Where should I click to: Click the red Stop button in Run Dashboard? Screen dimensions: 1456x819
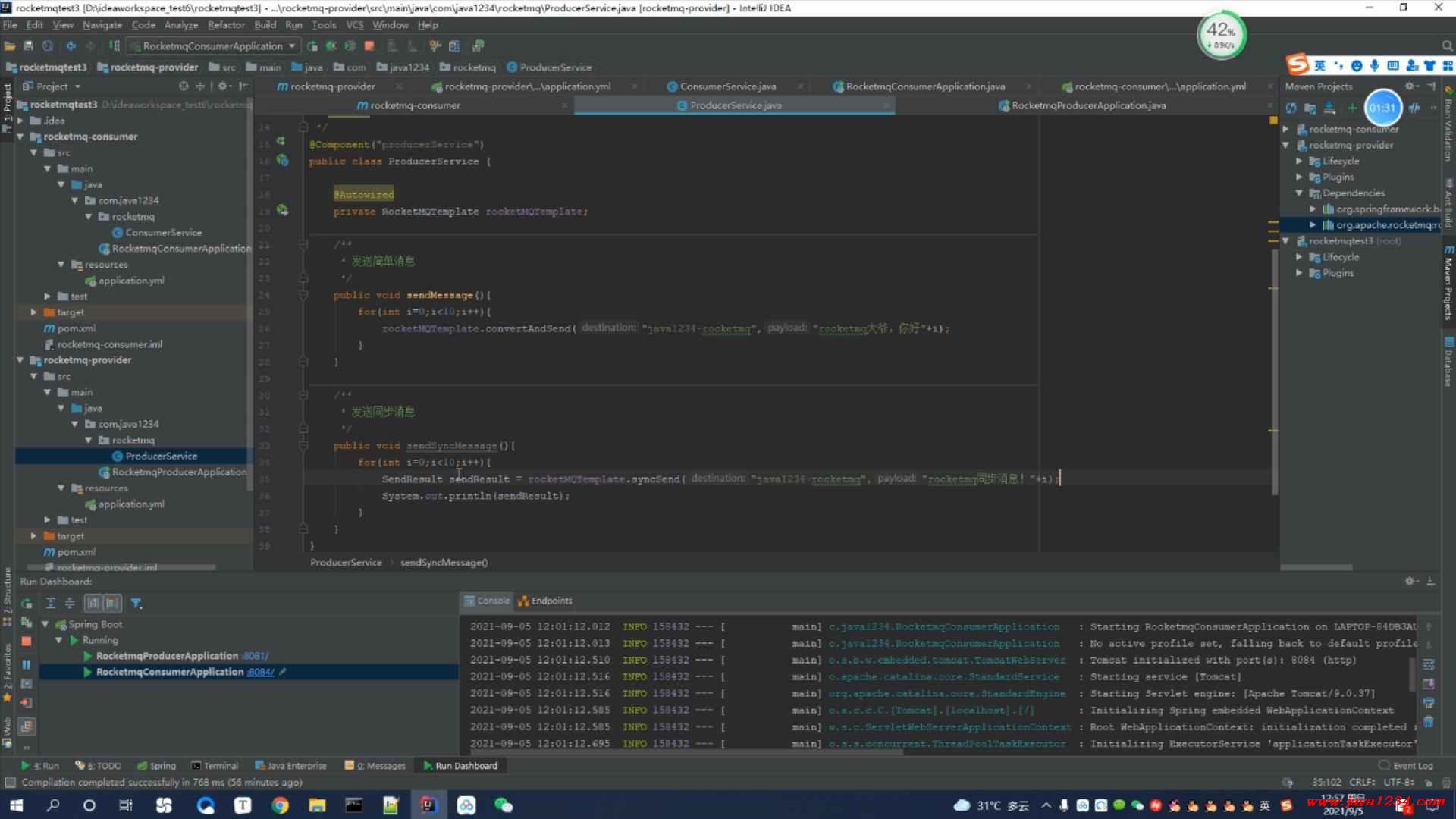(x=27, y=642)
